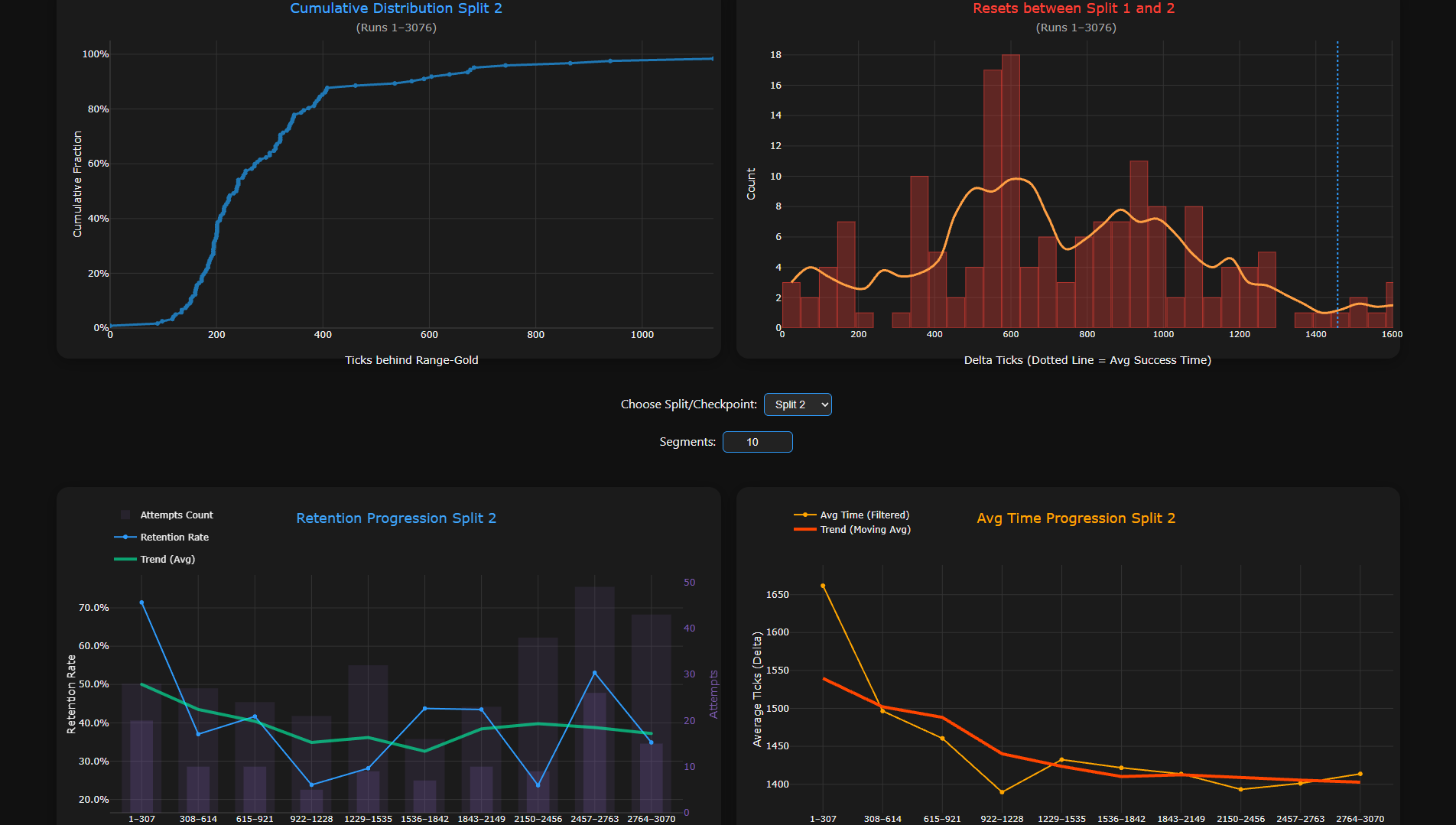Toggle Attempts Count legend entry
1456x825 pixels.
[x=167, y=515]
